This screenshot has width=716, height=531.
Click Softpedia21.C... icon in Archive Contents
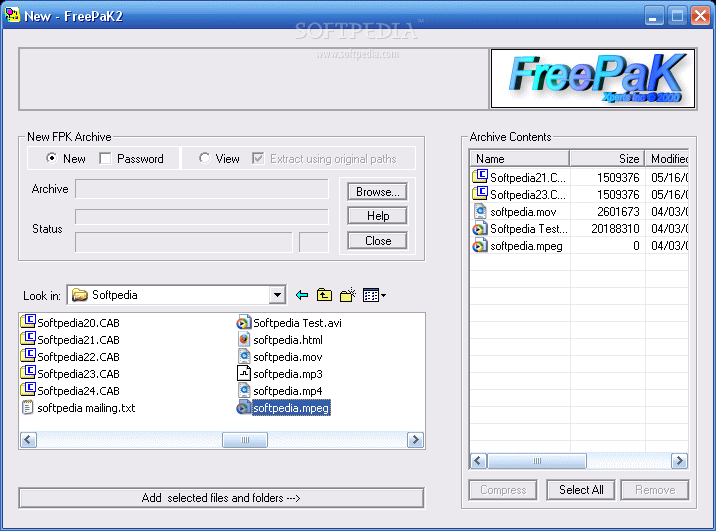[x=480, y=176]
